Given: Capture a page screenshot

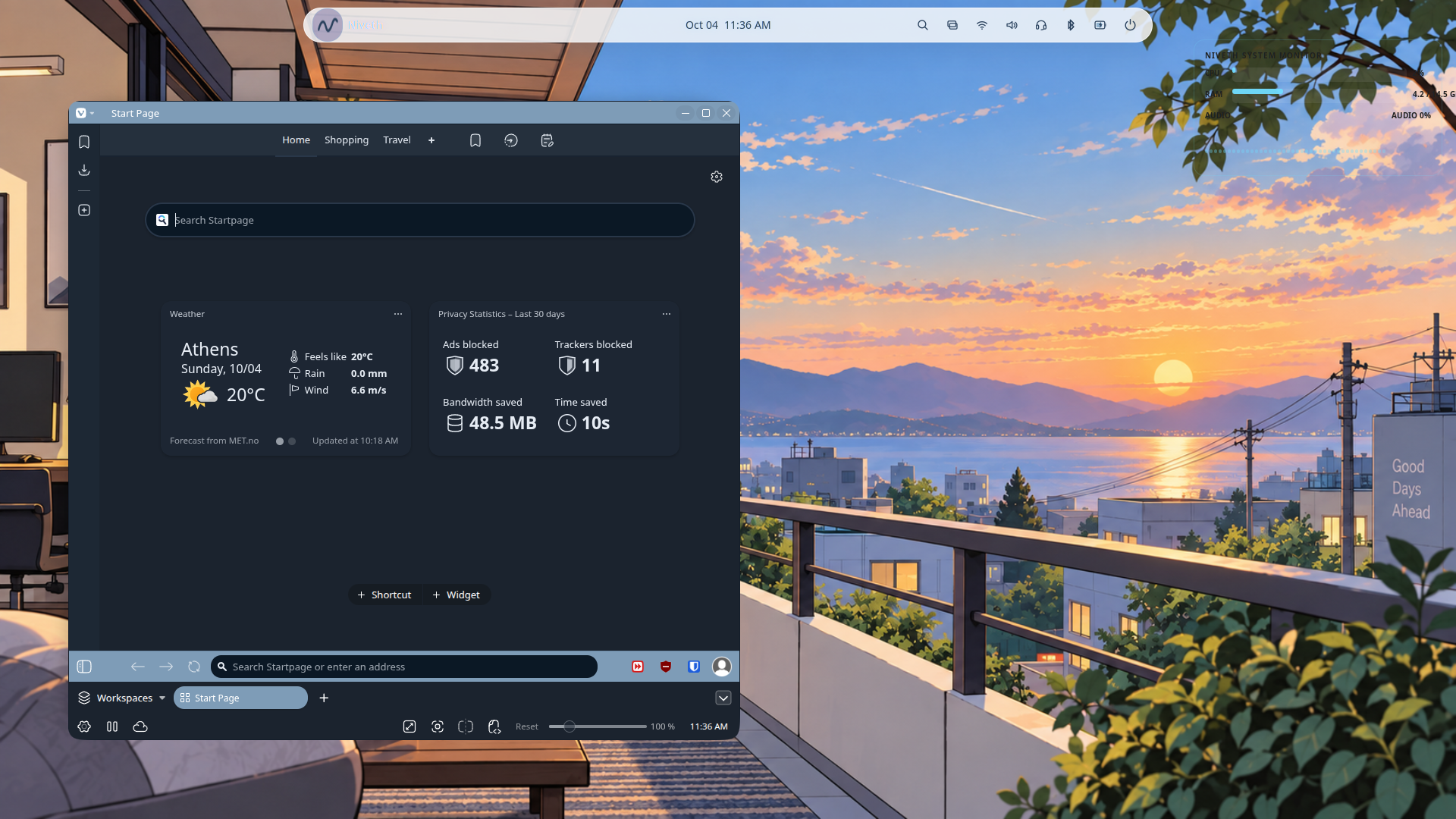Looking at the screenshot, I should 438,726.
